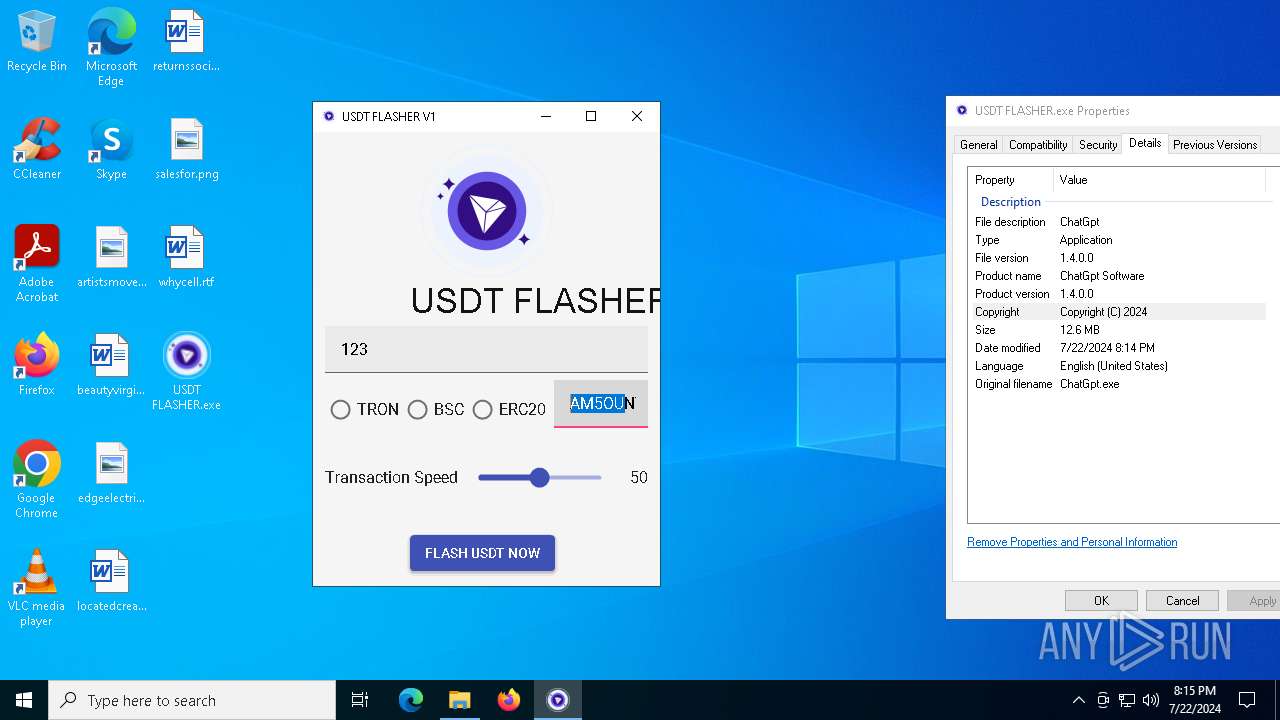Select the edgeelectri... image file

point(111,474)
